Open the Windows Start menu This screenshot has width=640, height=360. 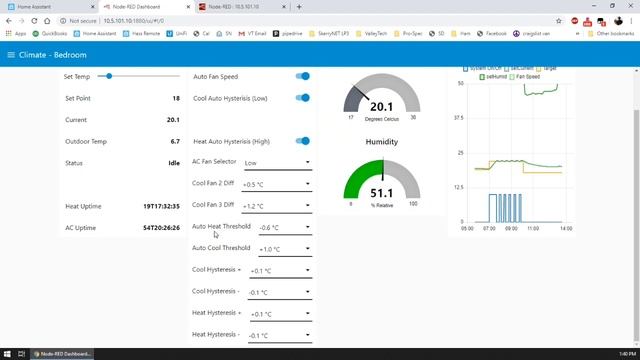click(x=7, y=354)
